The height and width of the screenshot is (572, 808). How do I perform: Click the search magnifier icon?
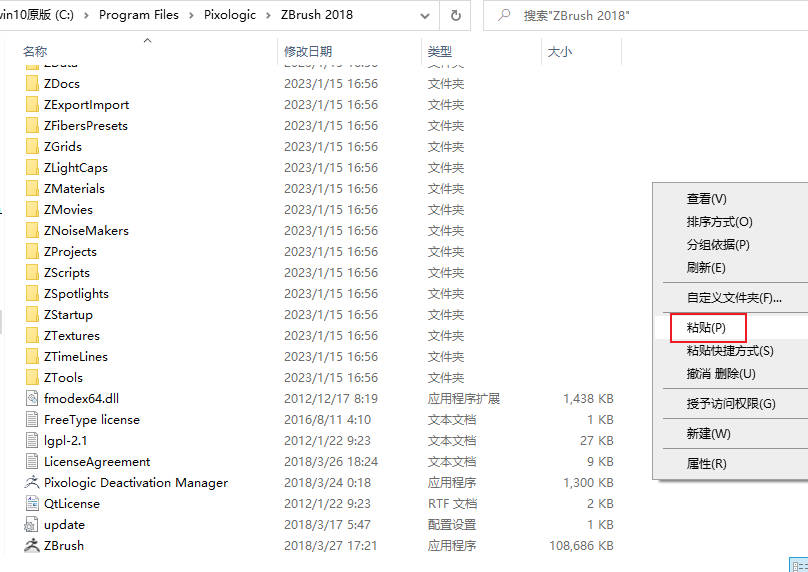tap(504, 15)
